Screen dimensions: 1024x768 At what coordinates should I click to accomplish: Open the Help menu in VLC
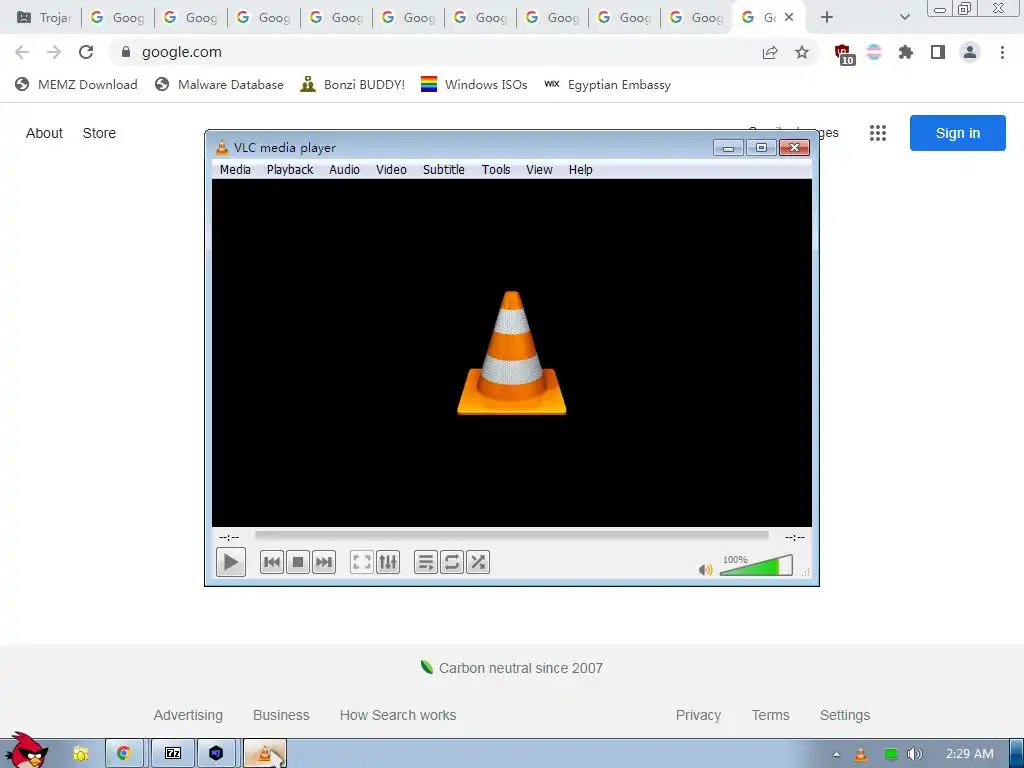[581, 170]
